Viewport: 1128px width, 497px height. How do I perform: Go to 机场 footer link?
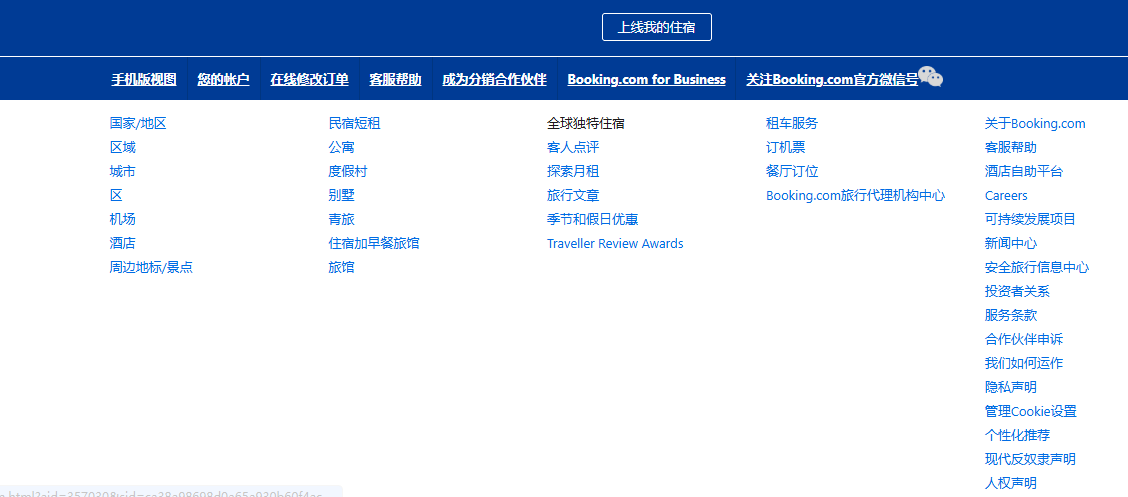(123, 220)
